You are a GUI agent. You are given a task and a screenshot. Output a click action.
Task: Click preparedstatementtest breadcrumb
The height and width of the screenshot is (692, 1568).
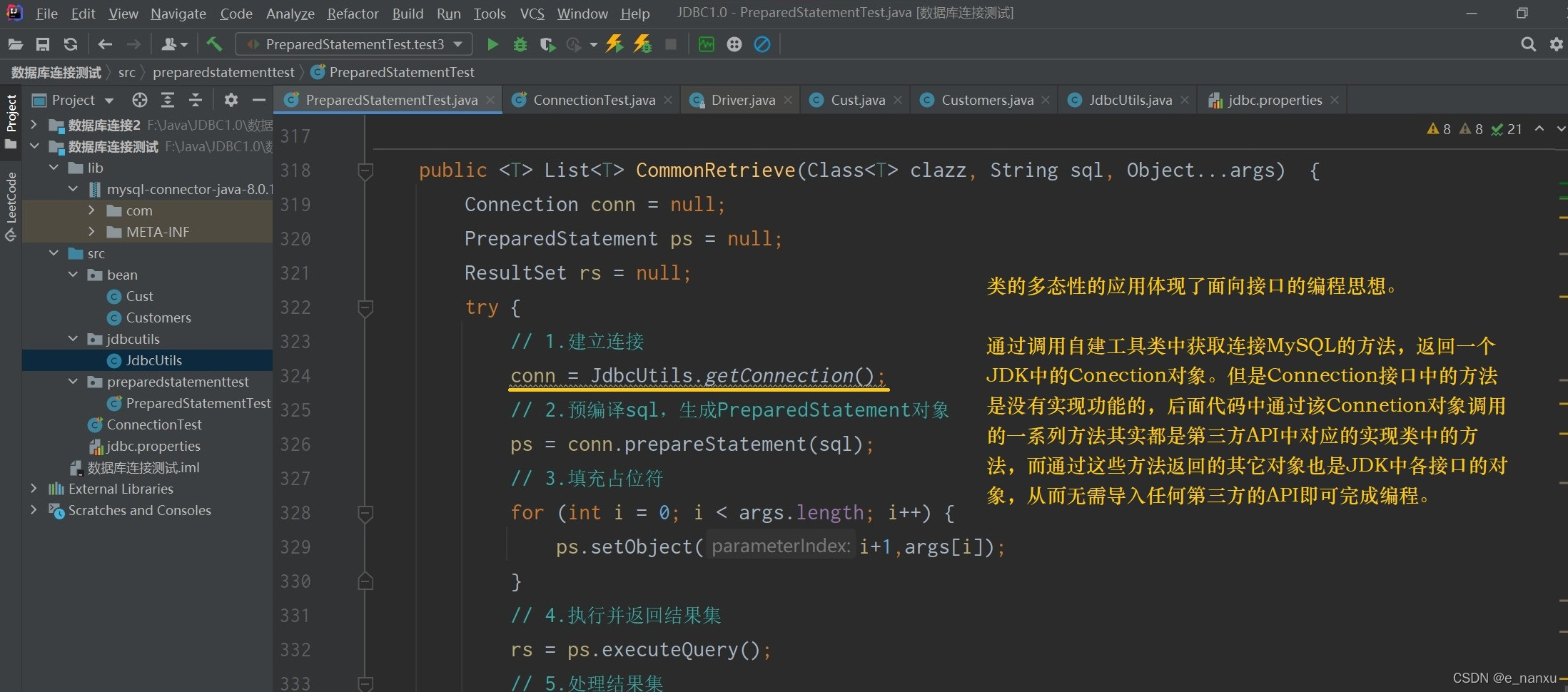click(223, 72)
